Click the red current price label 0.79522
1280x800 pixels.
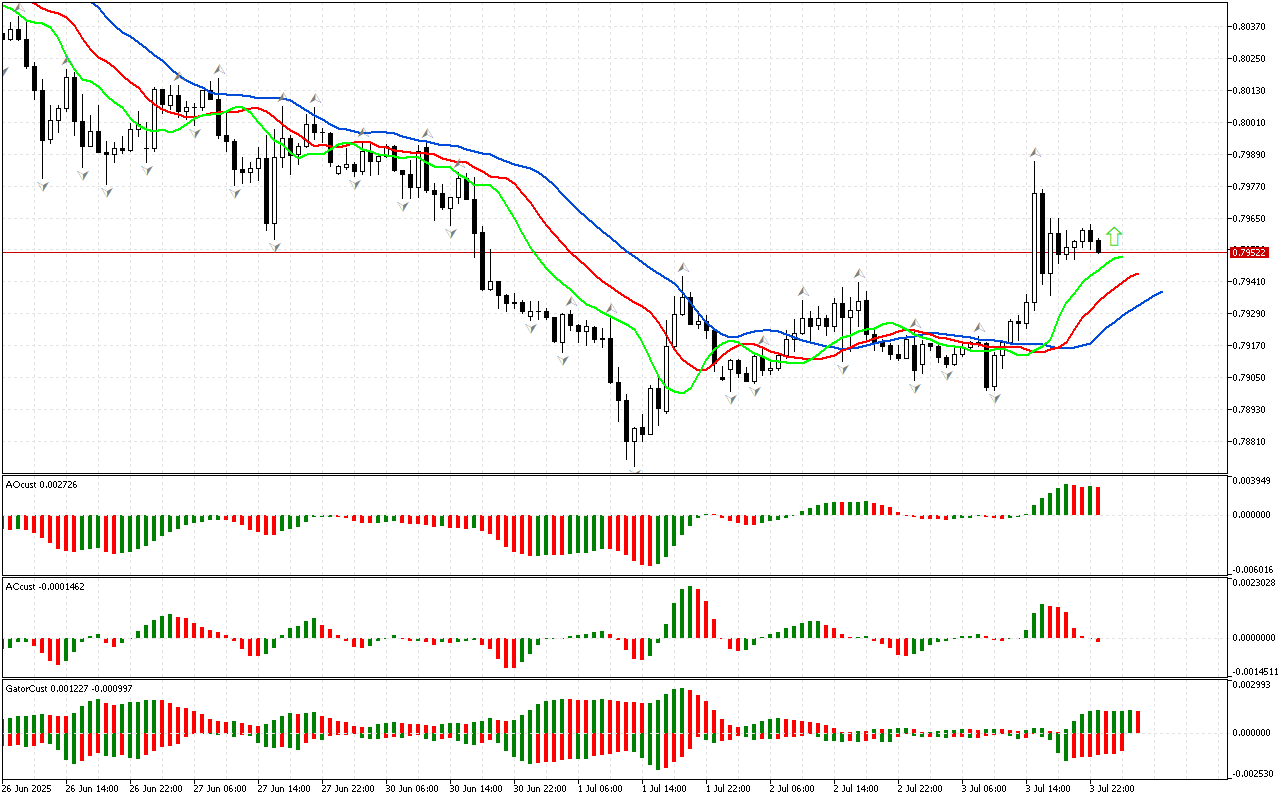point(1250,252)
